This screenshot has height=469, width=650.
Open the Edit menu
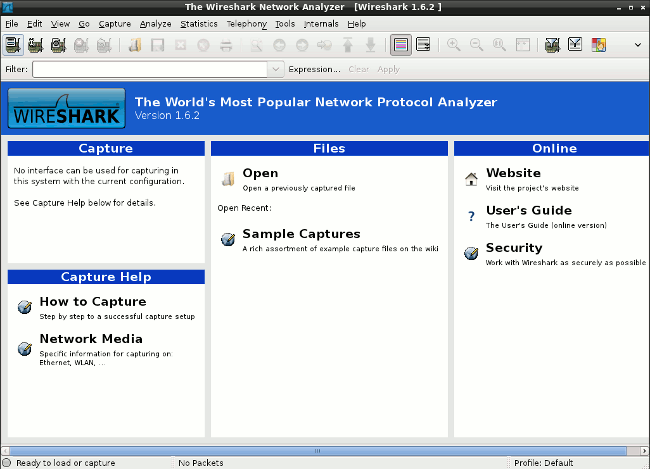34,24
